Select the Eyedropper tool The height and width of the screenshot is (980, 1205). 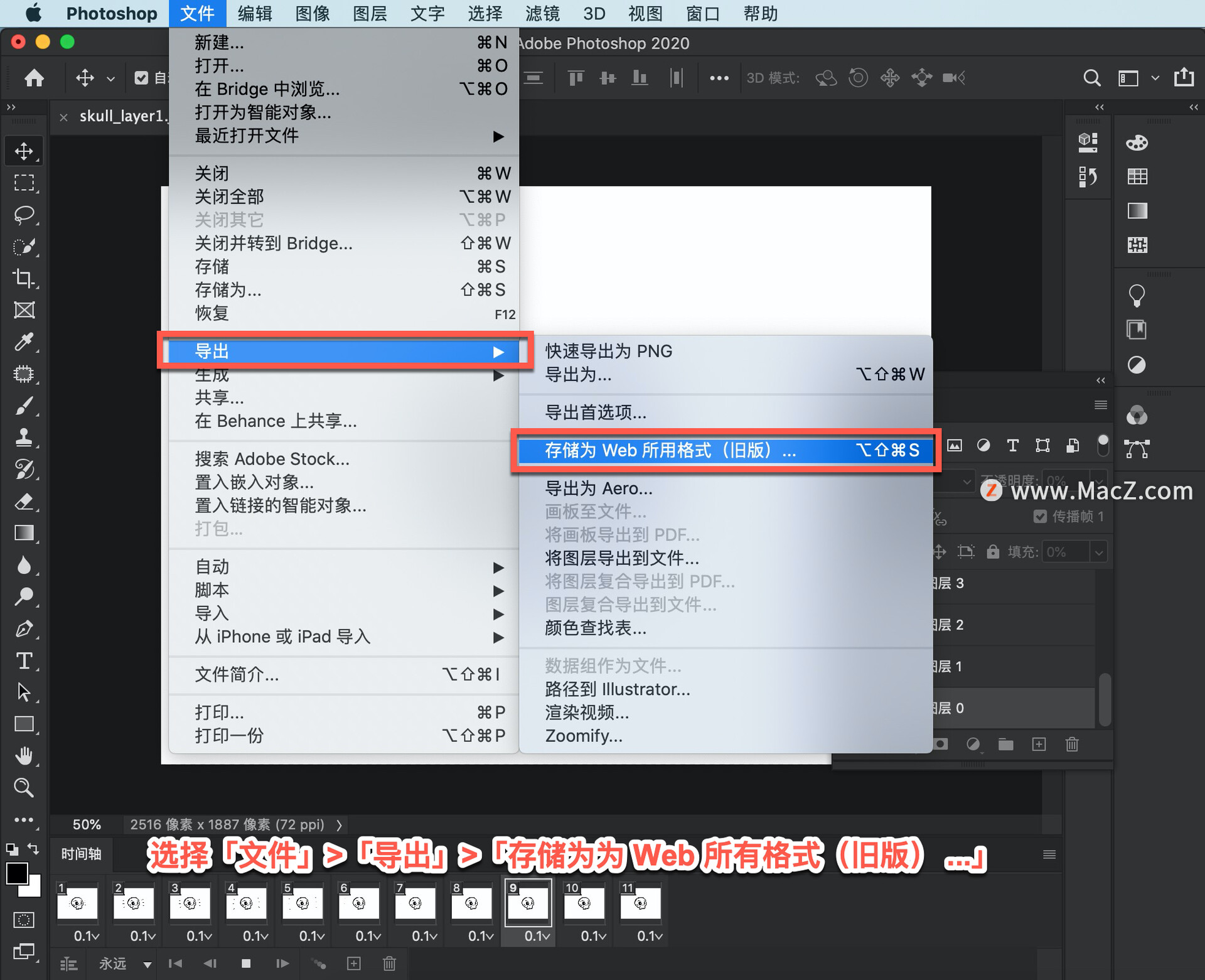tap(24, 342)
